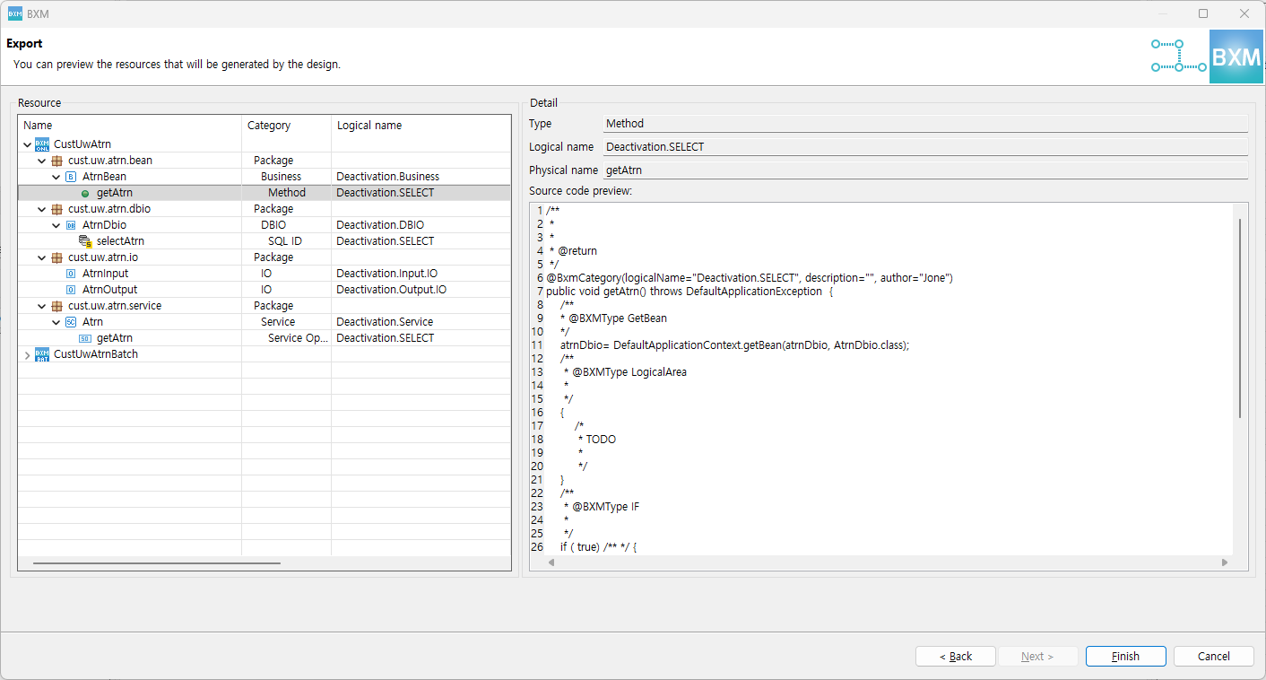Collapse the CustUwAtrn root node
1266x680 pixels.
pyautogui.click(x=27, y=145)
